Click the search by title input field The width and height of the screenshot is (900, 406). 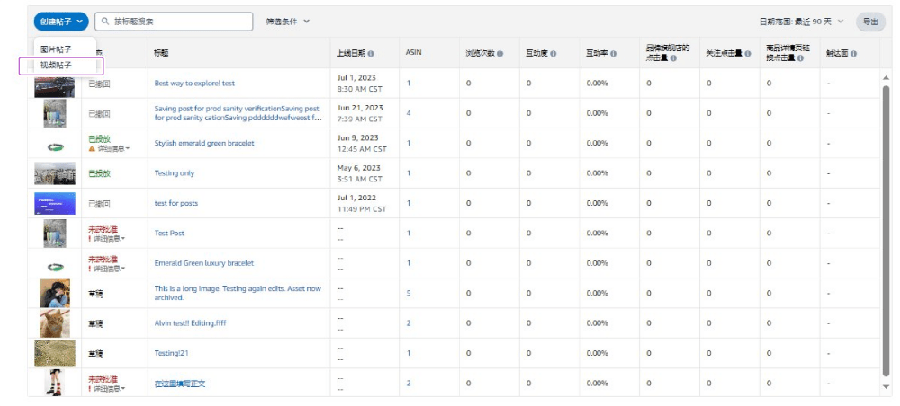tap(173, 21)
